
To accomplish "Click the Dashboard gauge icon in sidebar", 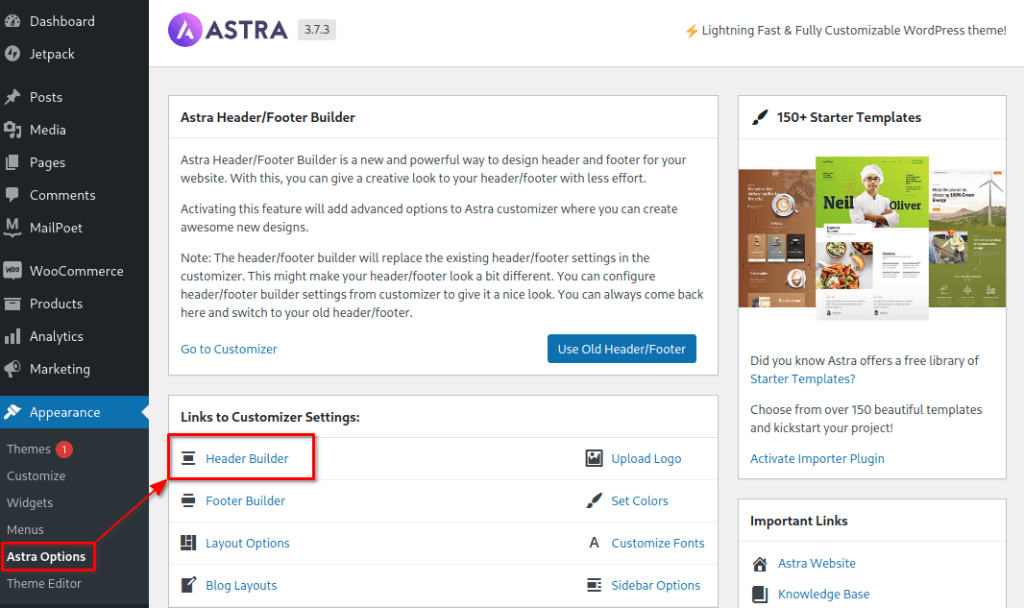I will tap(12, 21).
